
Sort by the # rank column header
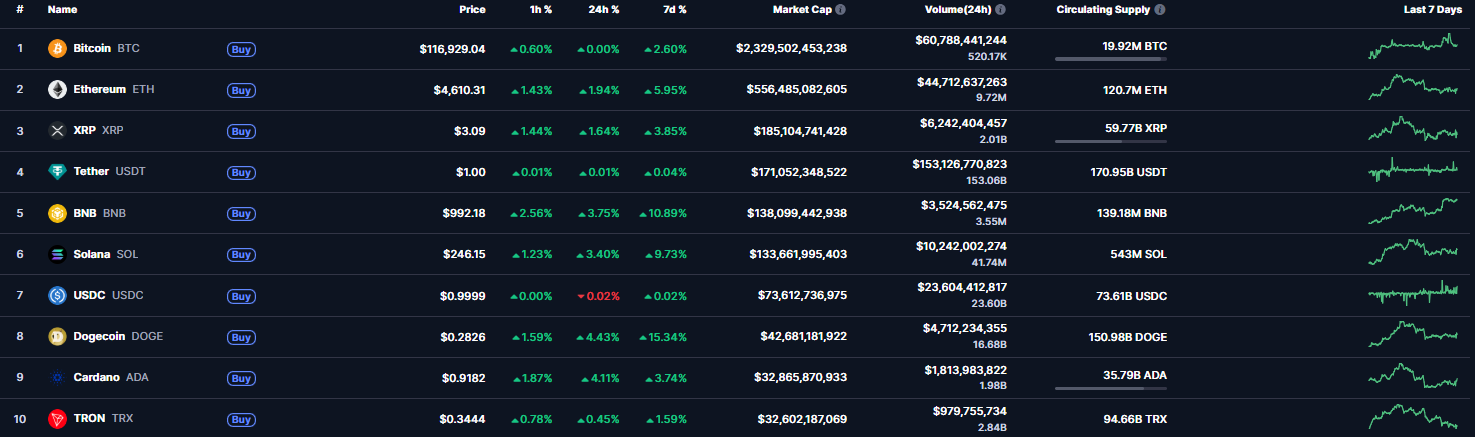pos(20,9)
